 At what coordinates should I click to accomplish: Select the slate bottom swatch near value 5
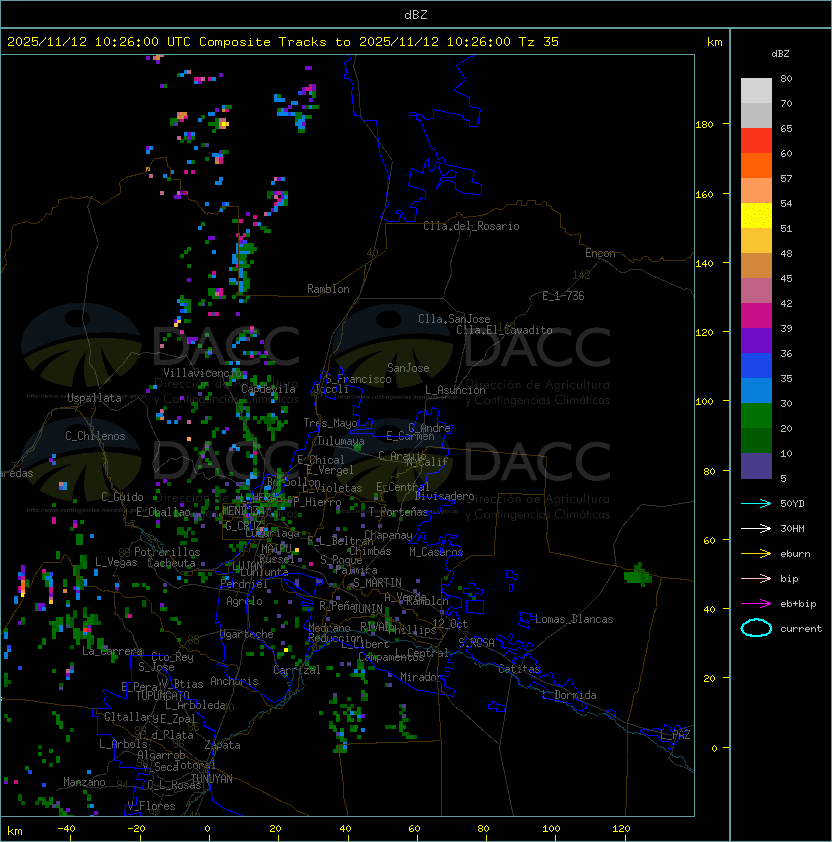point(756,466)
